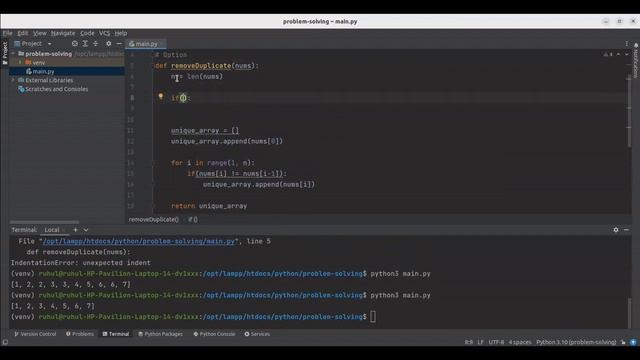Viewport: 640px width, 360px height.
Task: Click the Expand All icon in the Project panel
Action: tap(85, 44)
